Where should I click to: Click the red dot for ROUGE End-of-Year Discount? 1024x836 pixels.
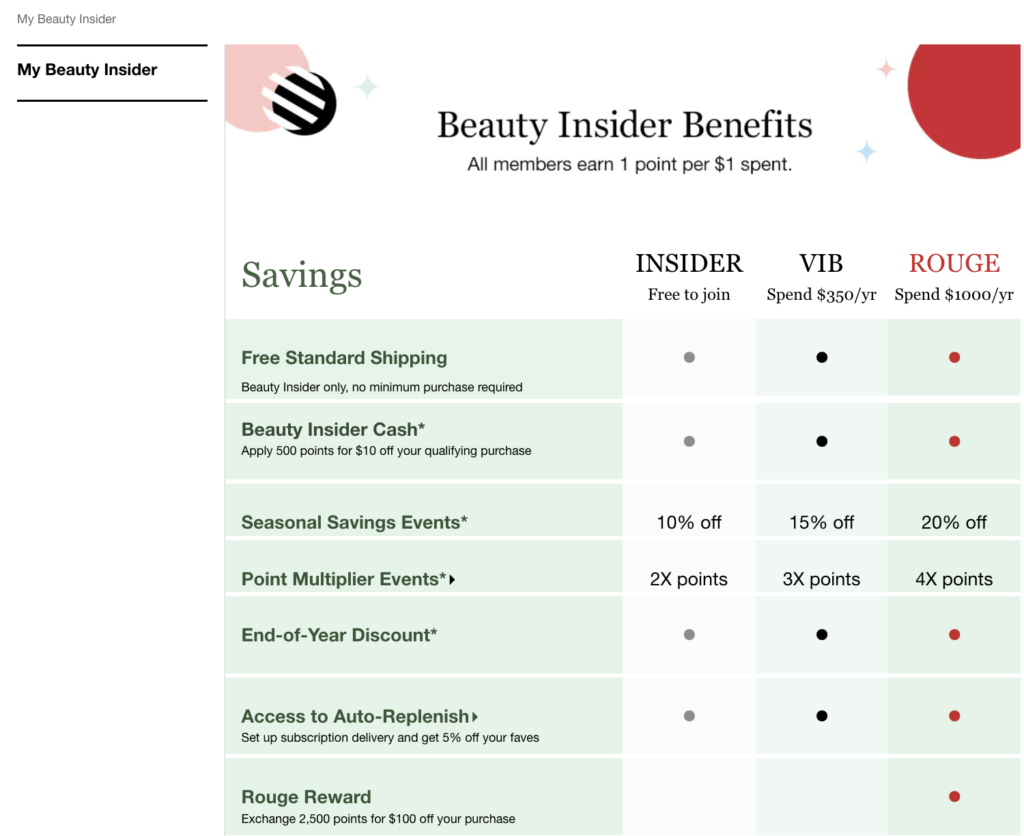pyautogui.click(x=954, y=634)
